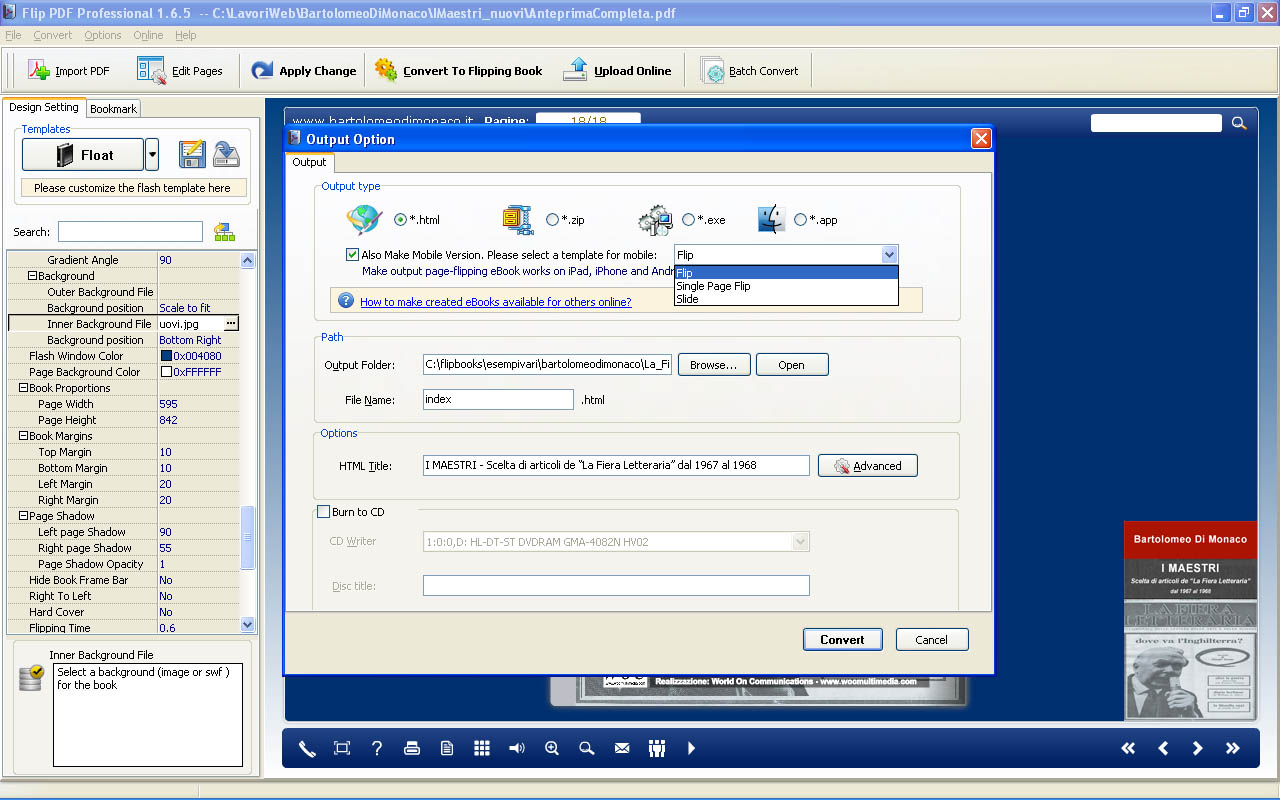
Task: Switch to the Bookmark tab
Action: tap(113, 109)
